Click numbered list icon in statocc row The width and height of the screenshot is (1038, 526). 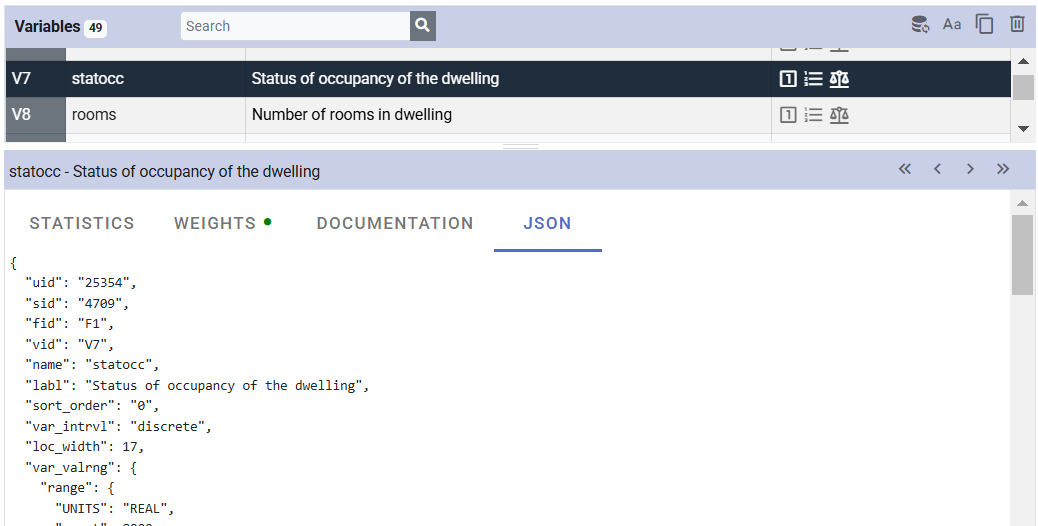click(813, 79)
